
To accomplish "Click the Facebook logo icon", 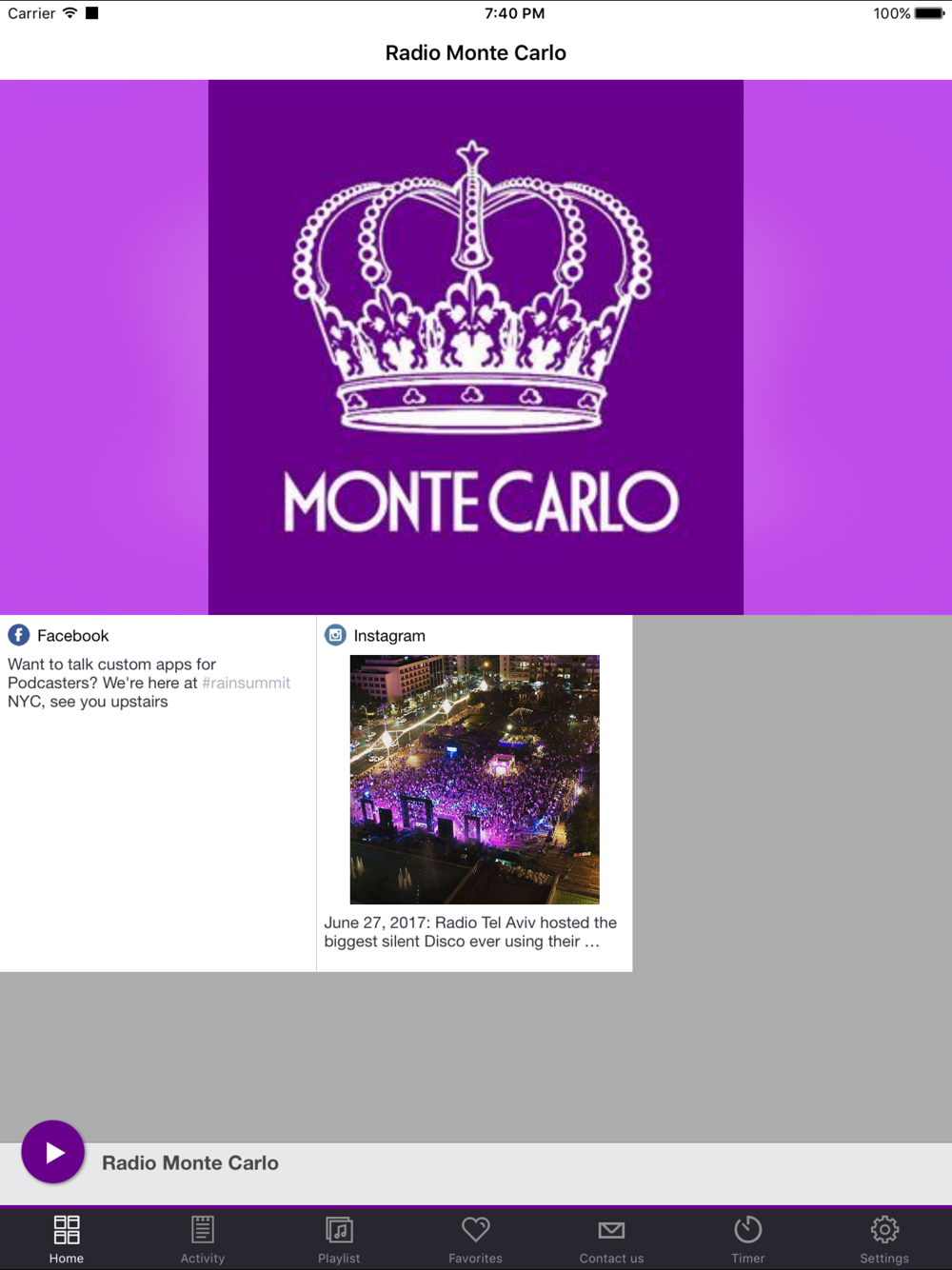I will (x=19, y=635).
